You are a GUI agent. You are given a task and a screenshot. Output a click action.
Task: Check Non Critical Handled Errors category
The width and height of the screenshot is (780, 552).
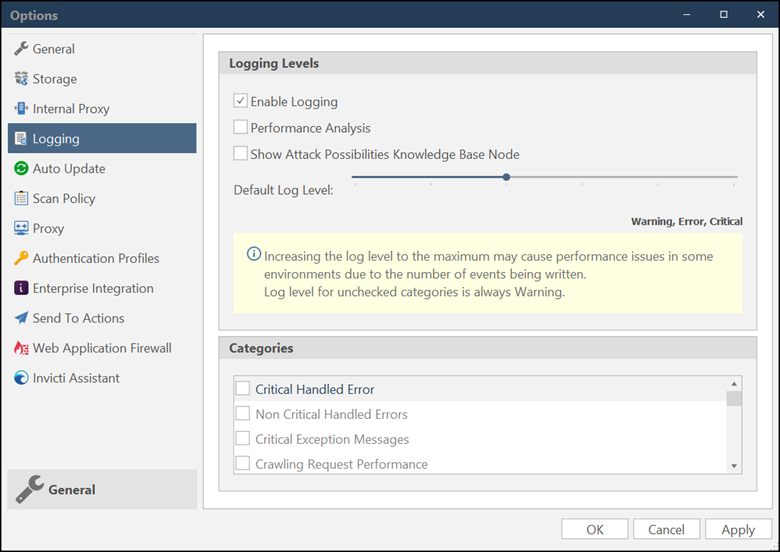tap(243, 413)
